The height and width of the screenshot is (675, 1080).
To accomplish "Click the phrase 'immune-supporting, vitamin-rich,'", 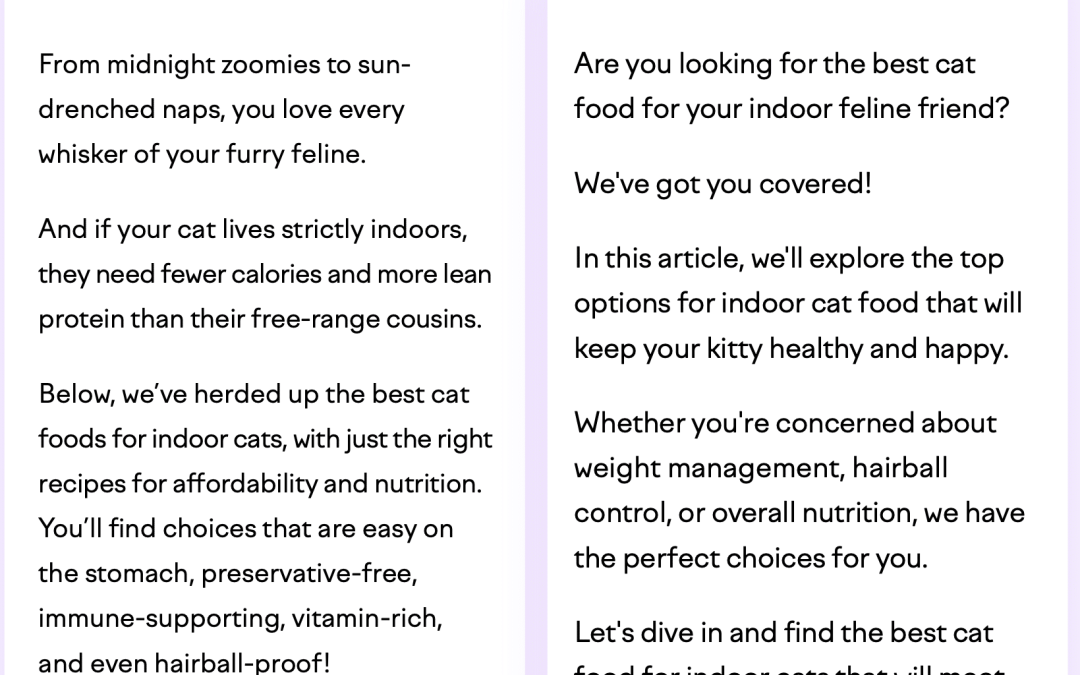I will tap(240, 618).
